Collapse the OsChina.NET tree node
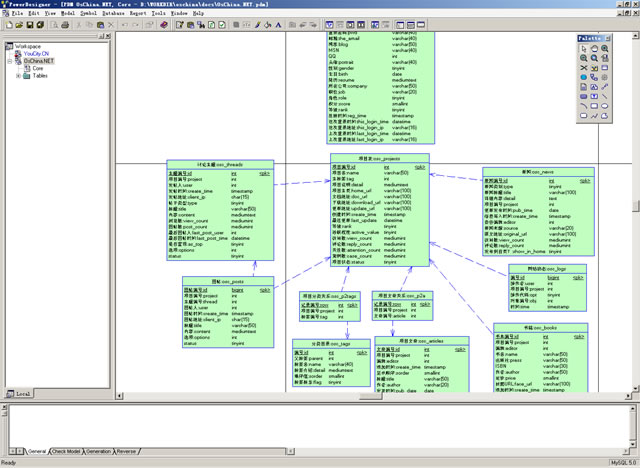Image resolution: width=640 pixels, height=468 pixels. click(10, 61)
